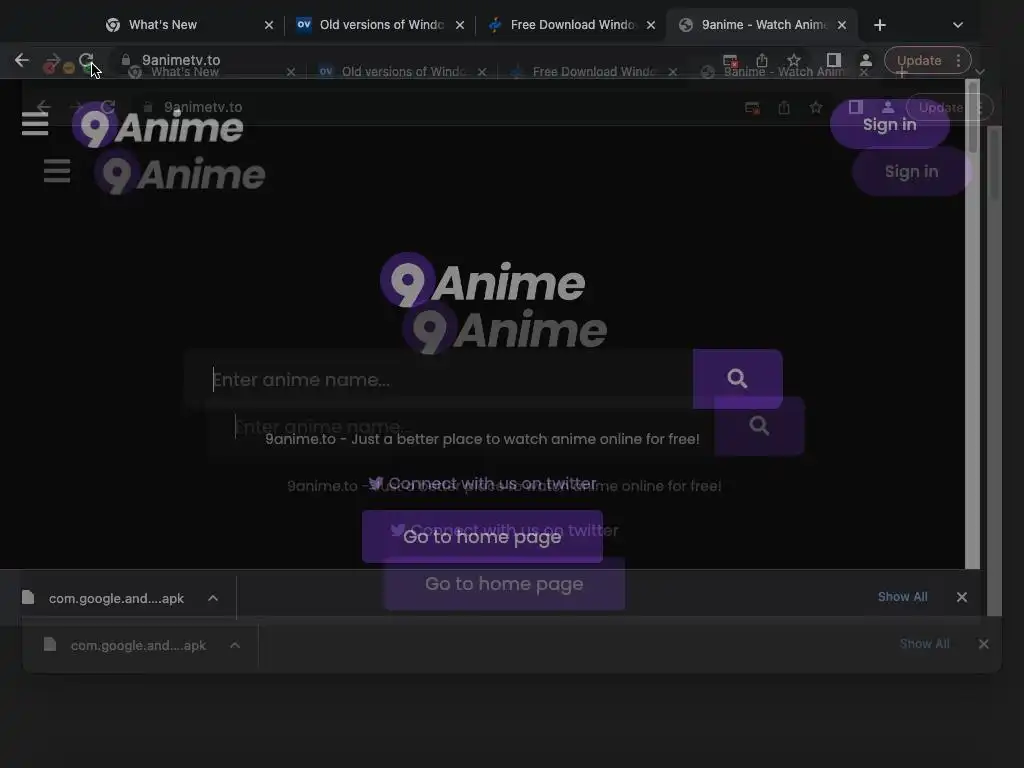Click the purple magnifier search button
This screenshot has height=768, width=1024.
click(x=737, y=379)
